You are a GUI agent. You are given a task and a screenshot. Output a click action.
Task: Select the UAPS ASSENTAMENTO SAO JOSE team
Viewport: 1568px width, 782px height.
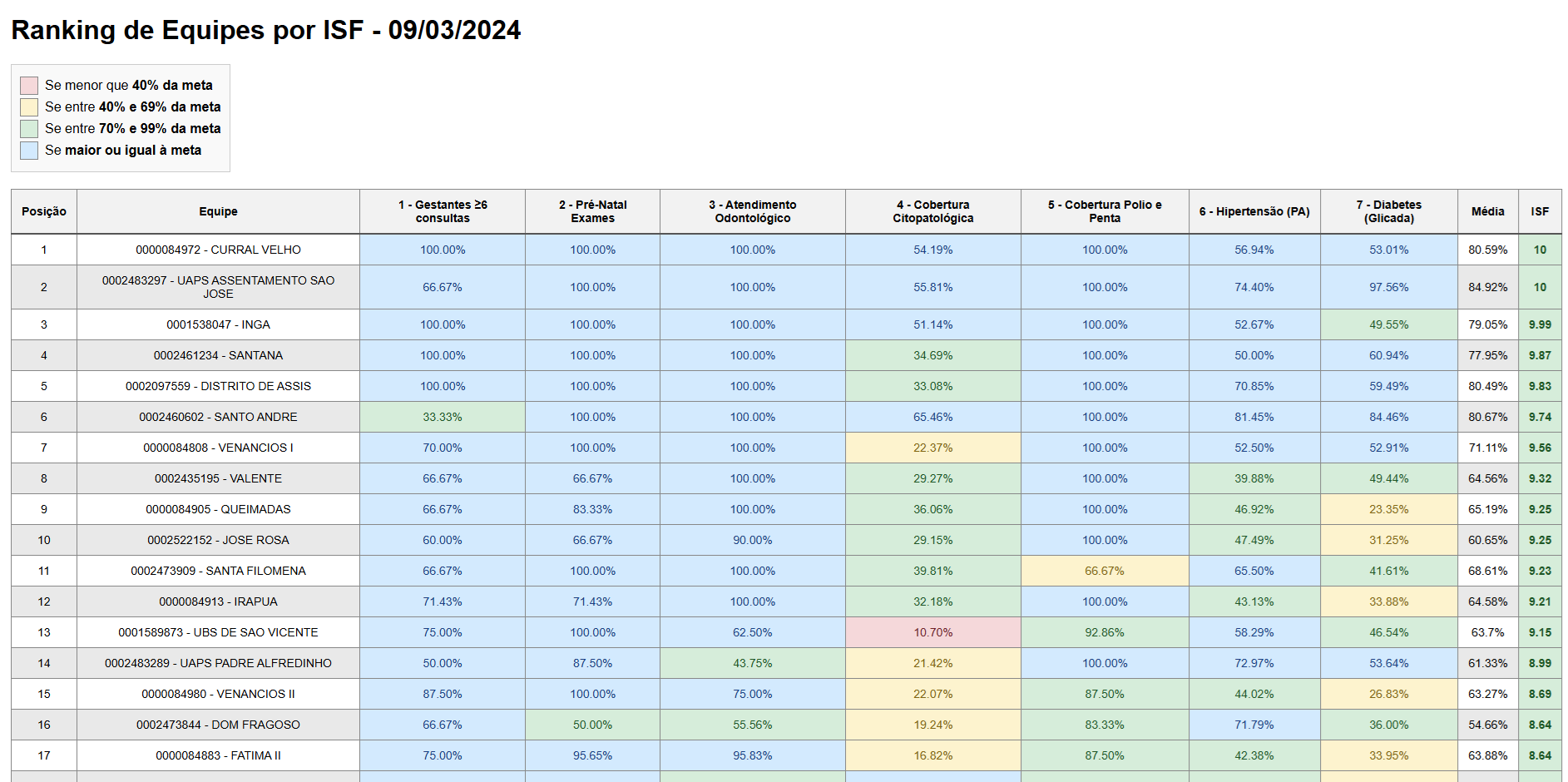[x=218, y=287]
